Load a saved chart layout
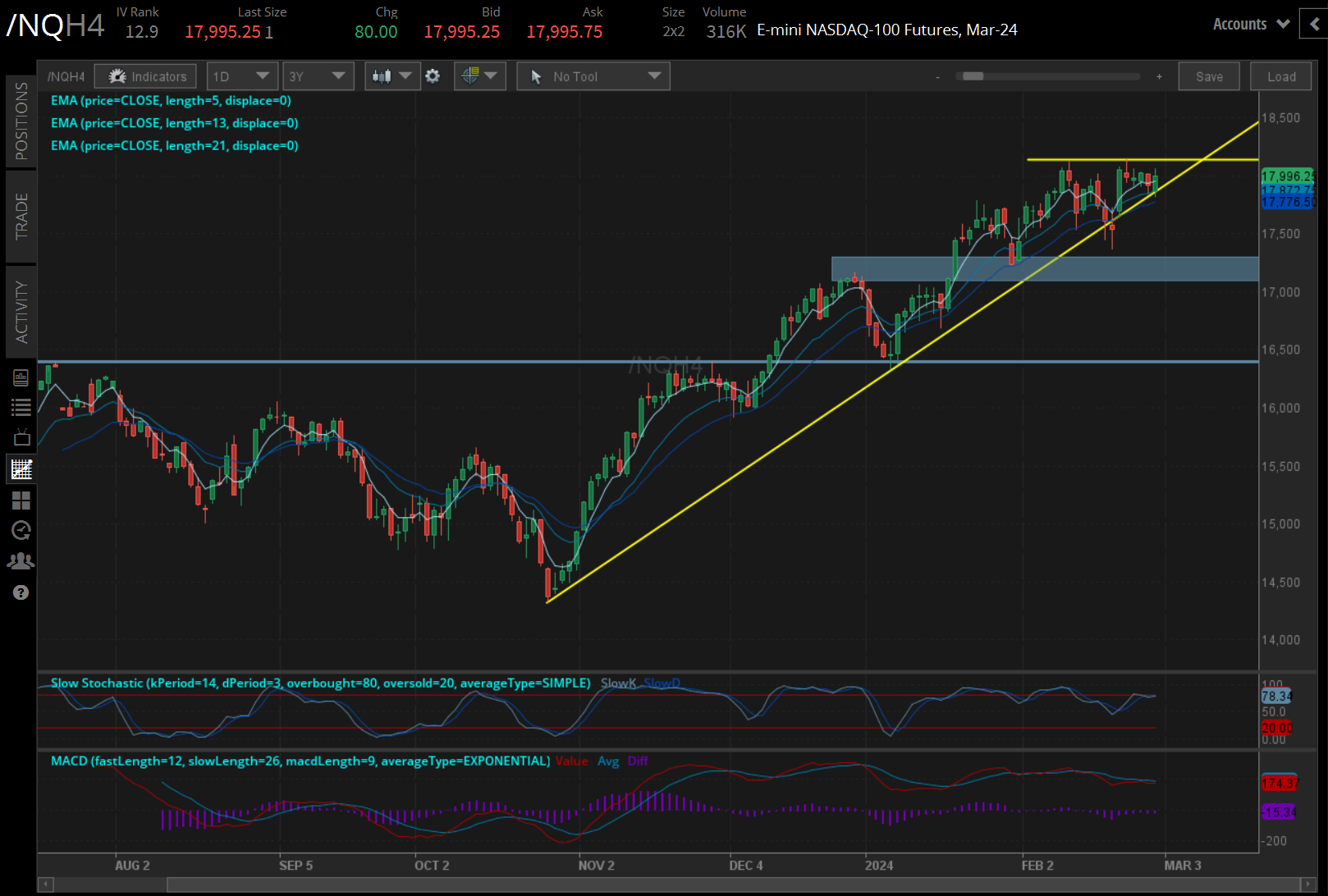Viewport: 1328px width, 896px height. pyautogui.click(x=1281, y=76)
